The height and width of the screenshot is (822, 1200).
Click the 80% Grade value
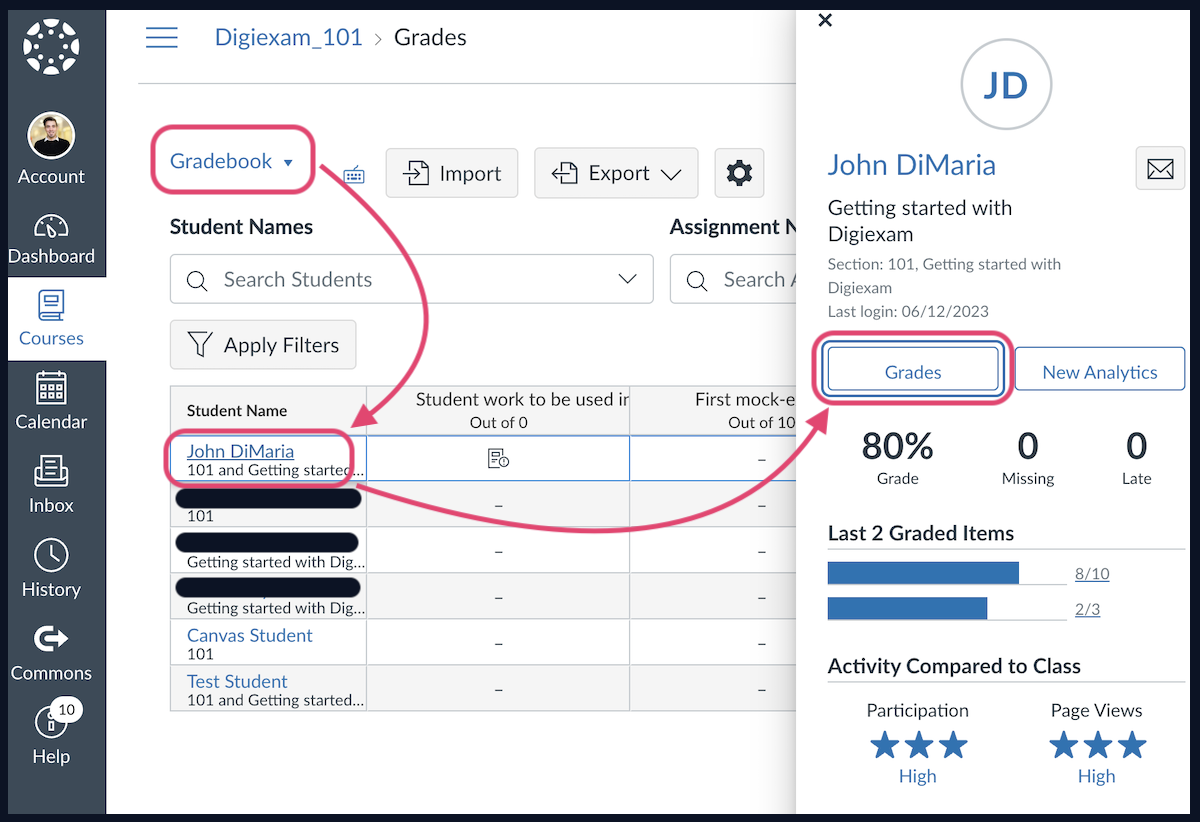point(898,446)
